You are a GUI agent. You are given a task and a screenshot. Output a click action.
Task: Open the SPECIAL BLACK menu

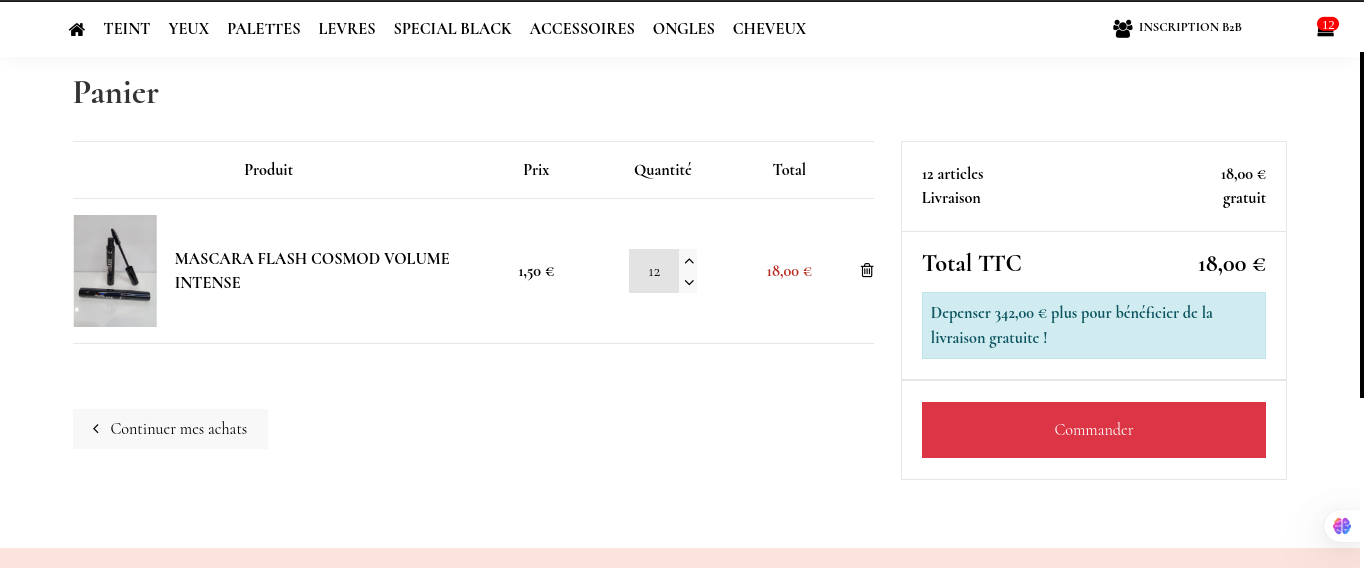point(452,29)
